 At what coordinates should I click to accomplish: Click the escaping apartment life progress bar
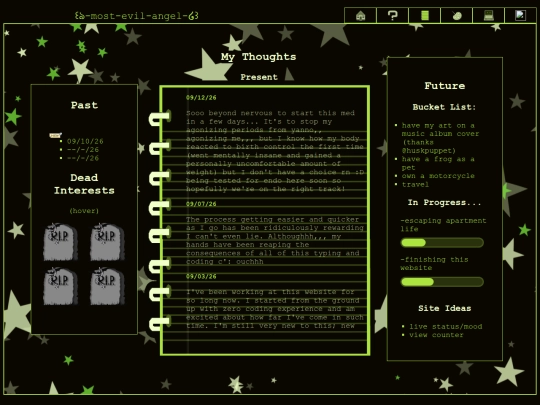442,243
